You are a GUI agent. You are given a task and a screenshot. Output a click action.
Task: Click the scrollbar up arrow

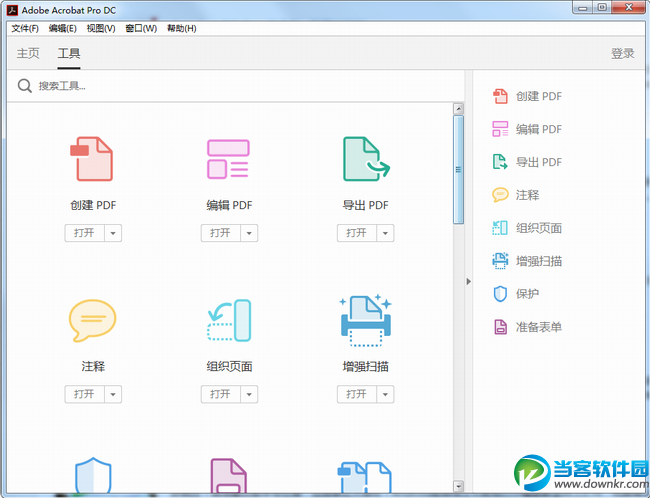(458, 109)
